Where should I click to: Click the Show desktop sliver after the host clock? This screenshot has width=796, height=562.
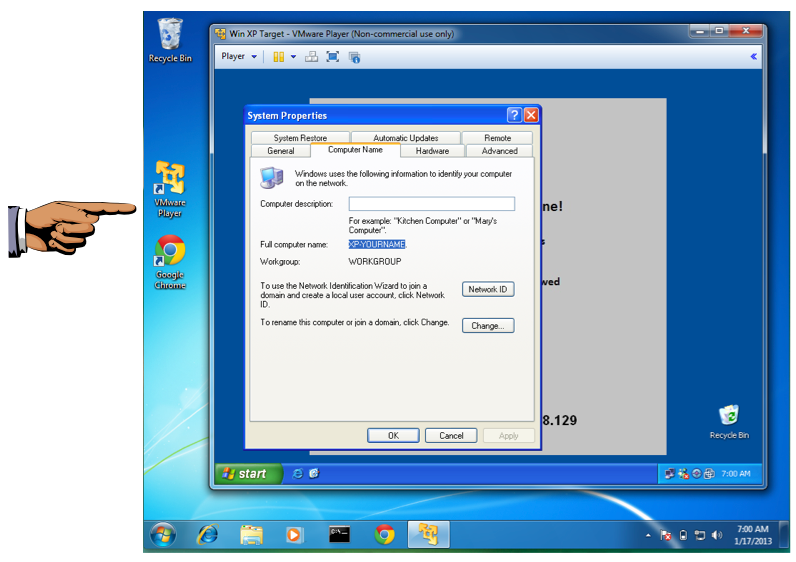784,535
